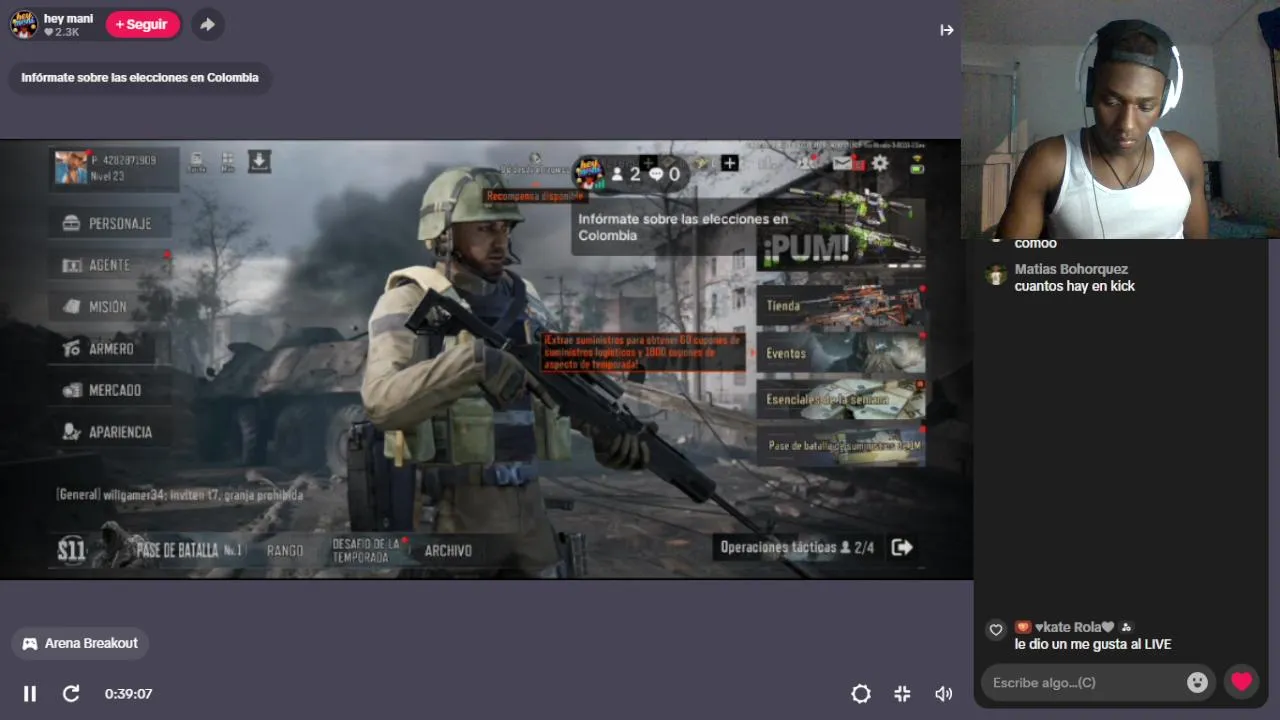Click the 'cuantos hay en kick' message
The image size is (1280, 720).
[x=1074, y=286]
